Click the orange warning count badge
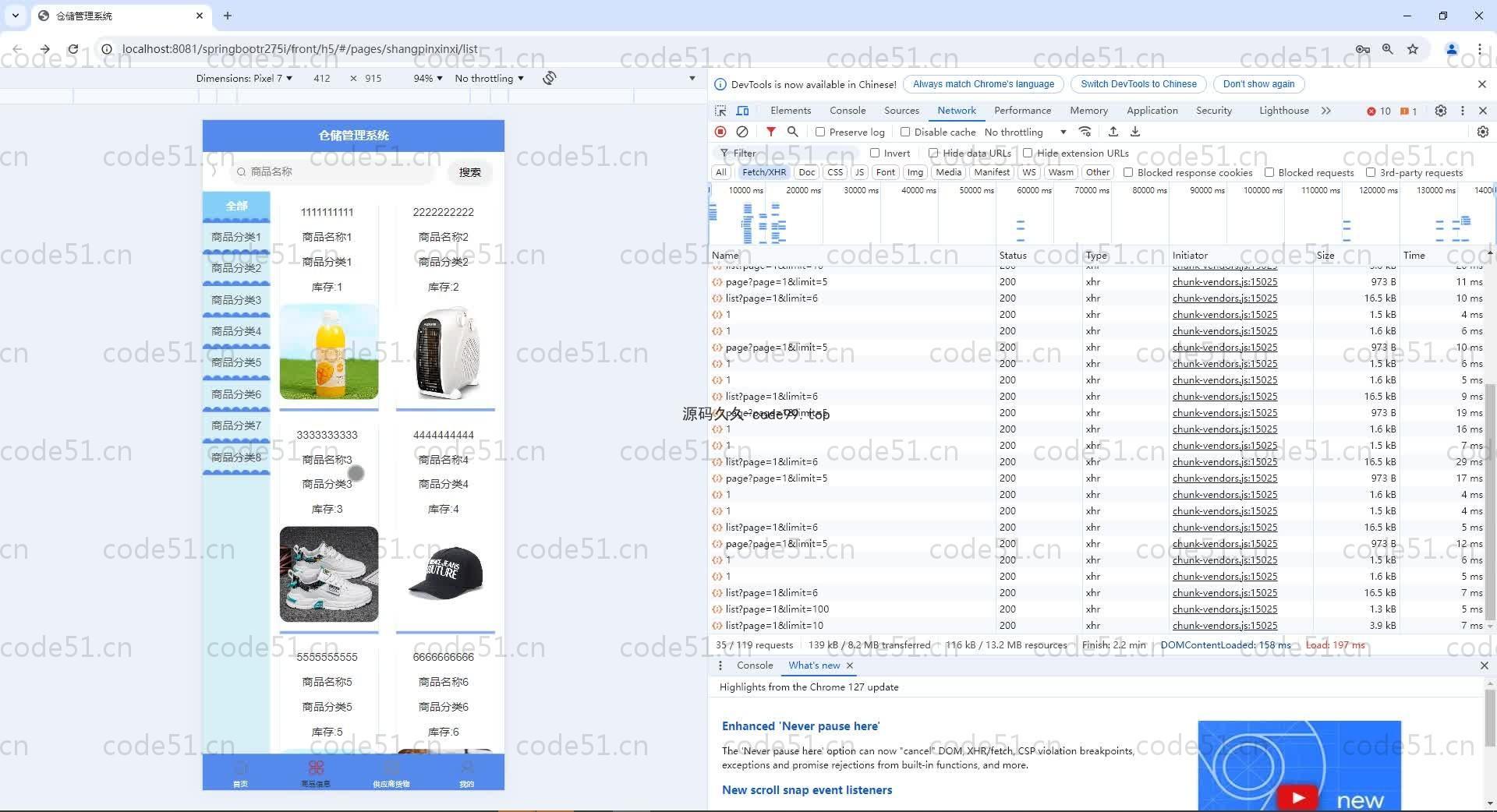1497x812 pixels. 1409,111
